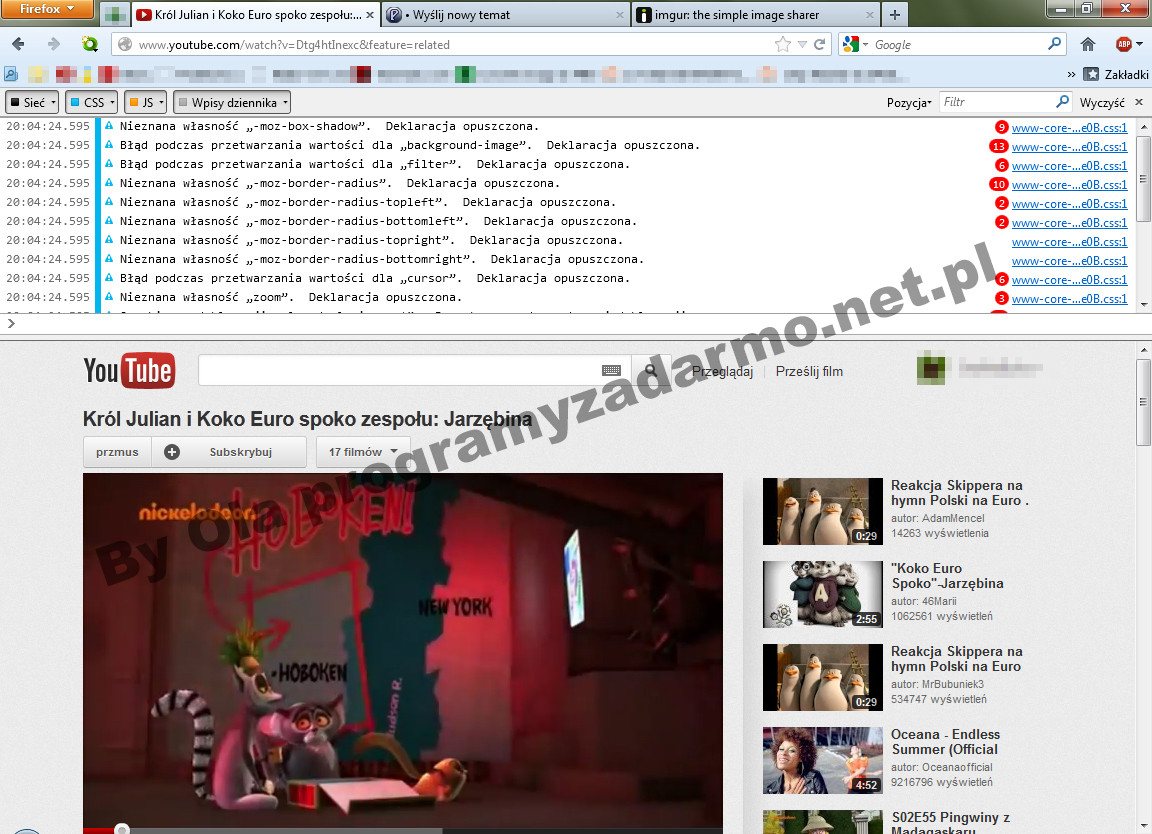Show more bookmarks with the chevron overflow
Image resolution: width=1152 pixels, height=834 pixels.
point(1070,74)
